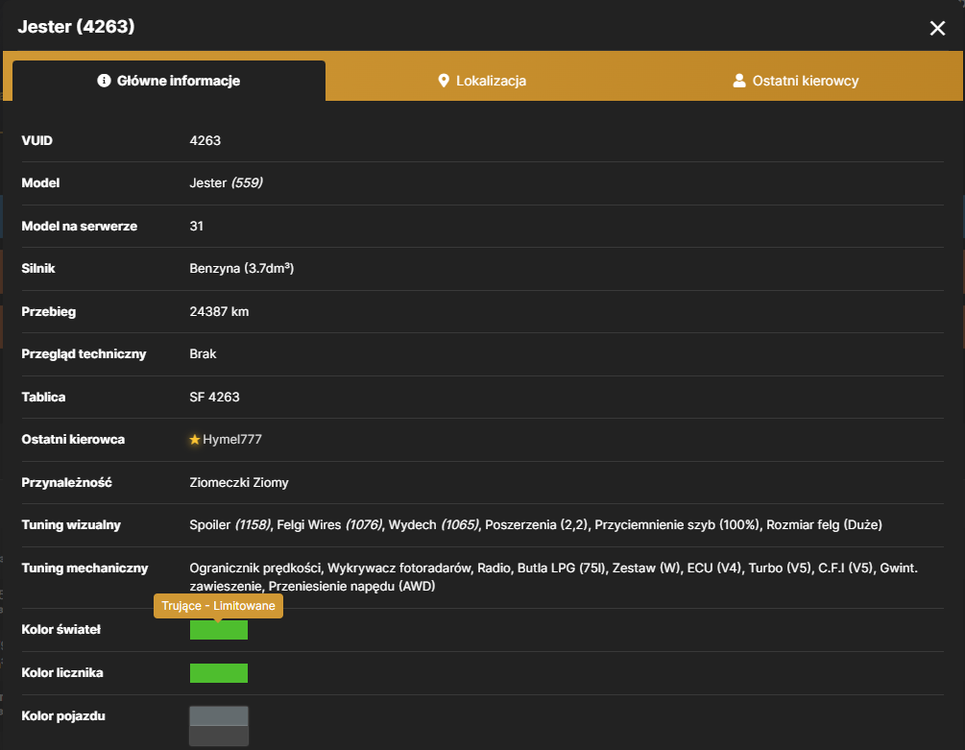
Task: Click the Przynależność value Ziomeczki Ziomy
Action: pyautogui.click(x=239, y=482)
